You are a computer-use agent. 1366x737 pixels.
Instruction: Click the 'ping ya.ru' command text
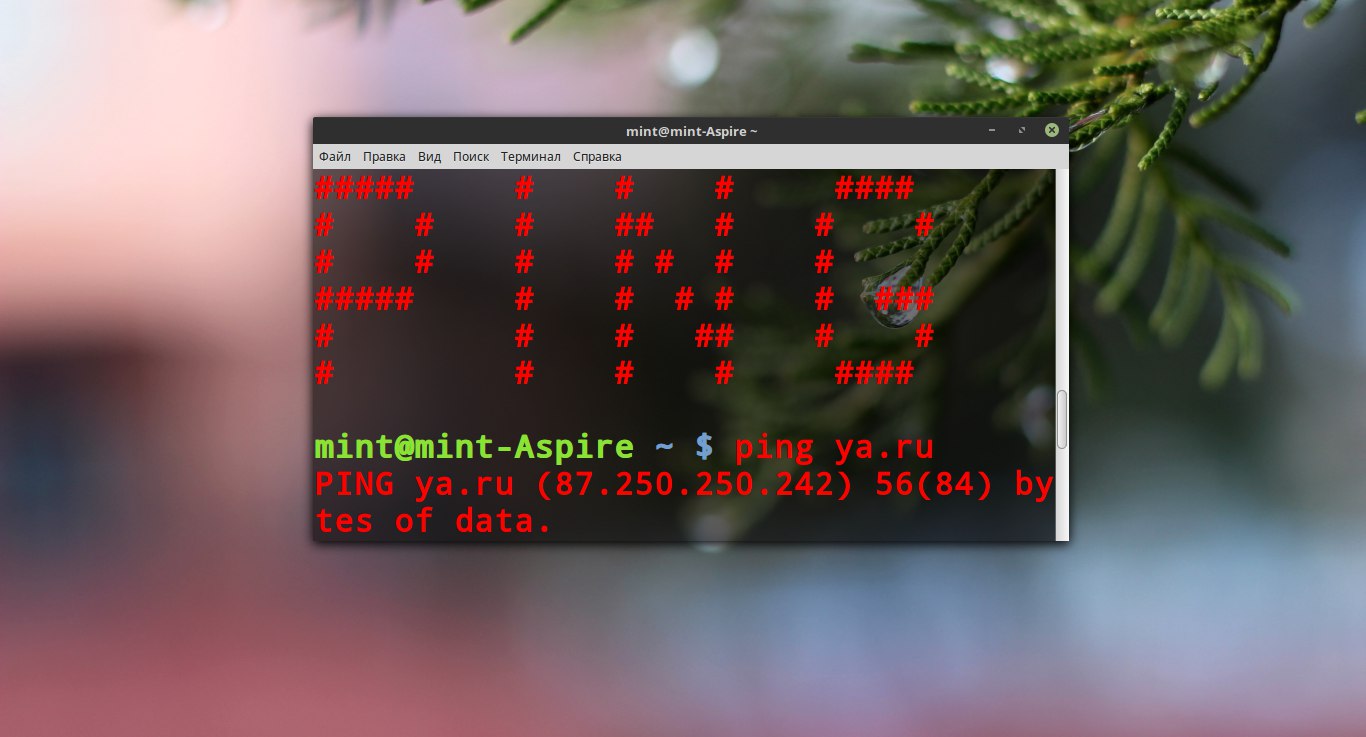pos(835,448)
